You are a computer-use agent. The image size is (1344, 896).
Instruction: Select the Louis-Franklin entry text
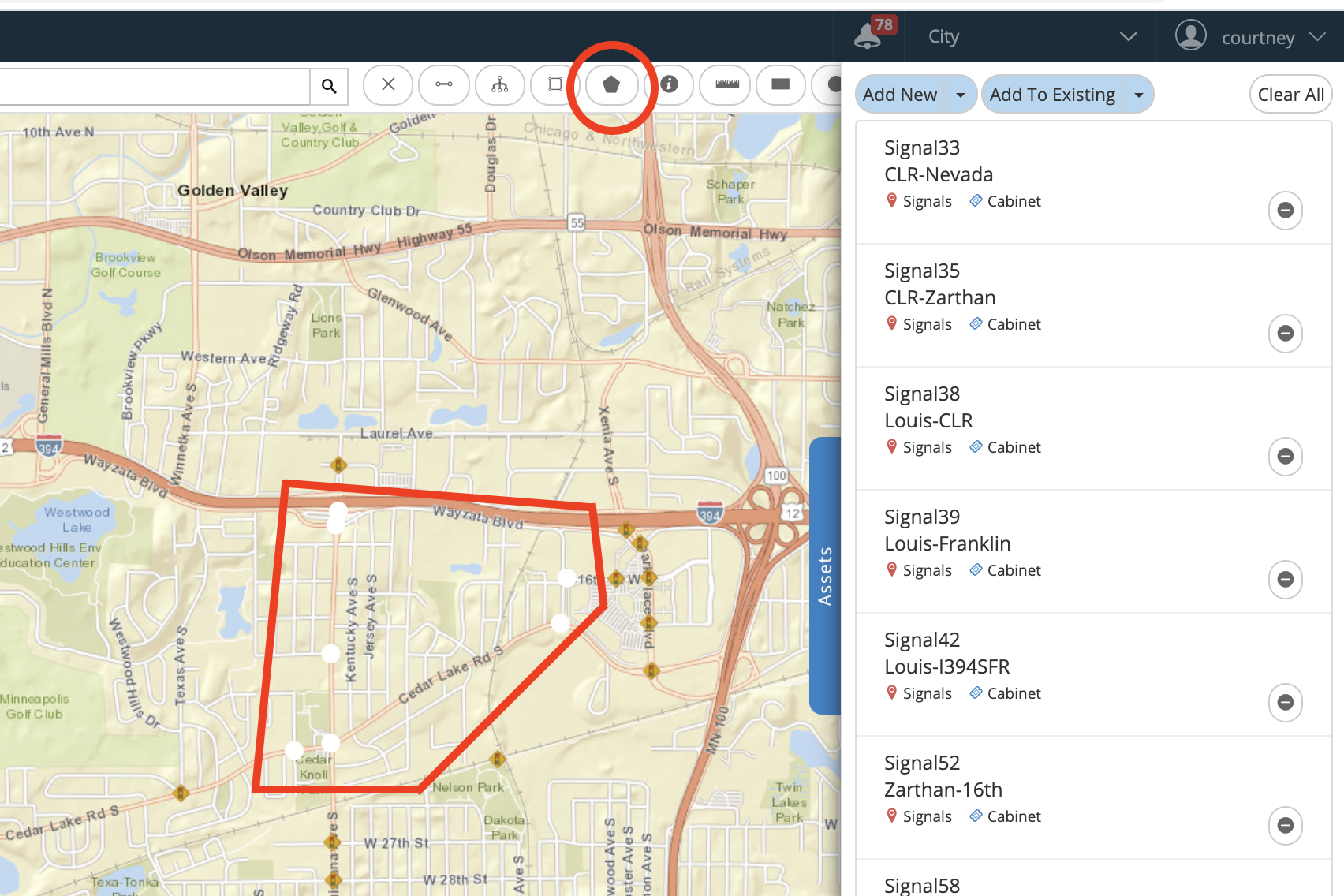[x=947, y=543]
